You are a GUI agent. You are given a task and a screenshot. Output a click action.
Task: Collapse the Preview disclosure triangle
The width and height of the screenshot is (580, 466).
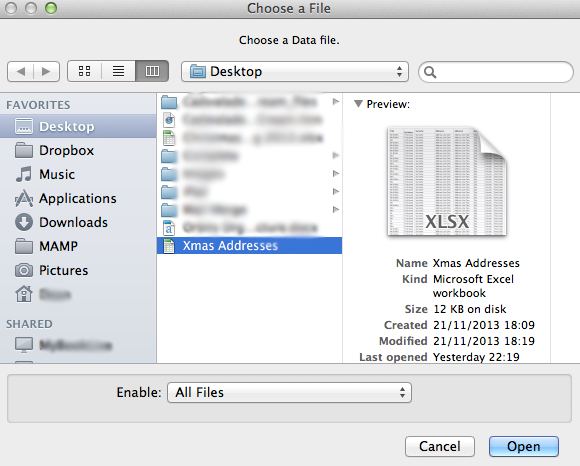[358, 104]
